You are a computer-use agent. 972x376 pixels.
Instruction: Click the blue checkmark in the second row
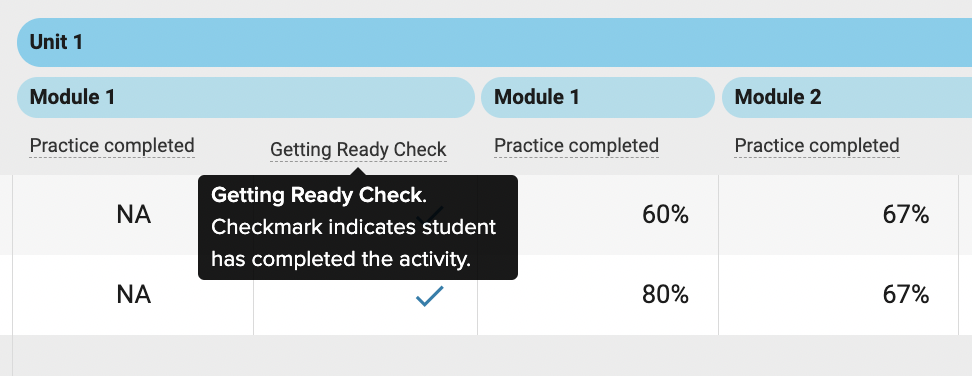click(430, 295)
